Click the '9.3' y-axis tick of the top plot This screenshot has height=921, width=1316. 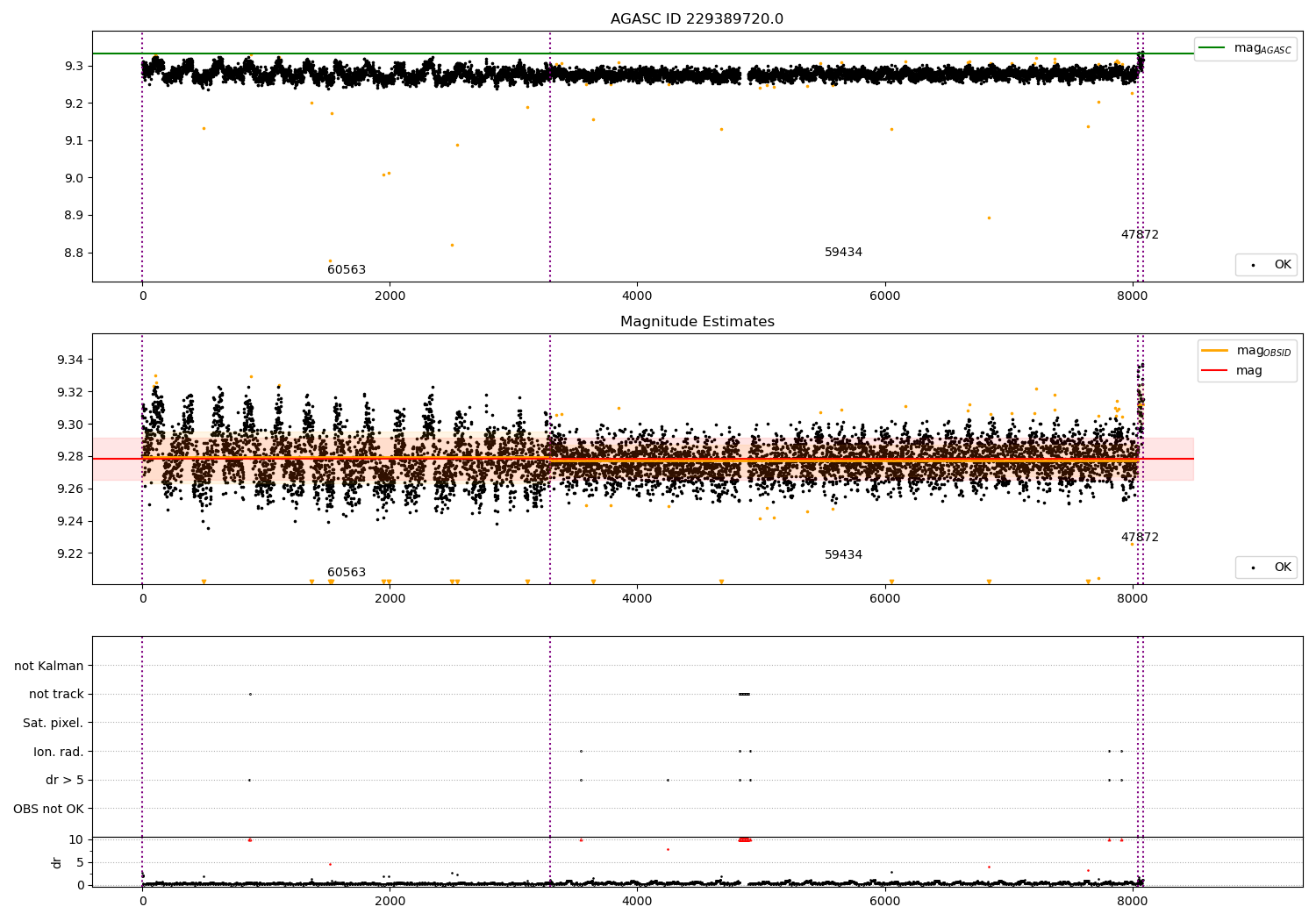point(75,67)
